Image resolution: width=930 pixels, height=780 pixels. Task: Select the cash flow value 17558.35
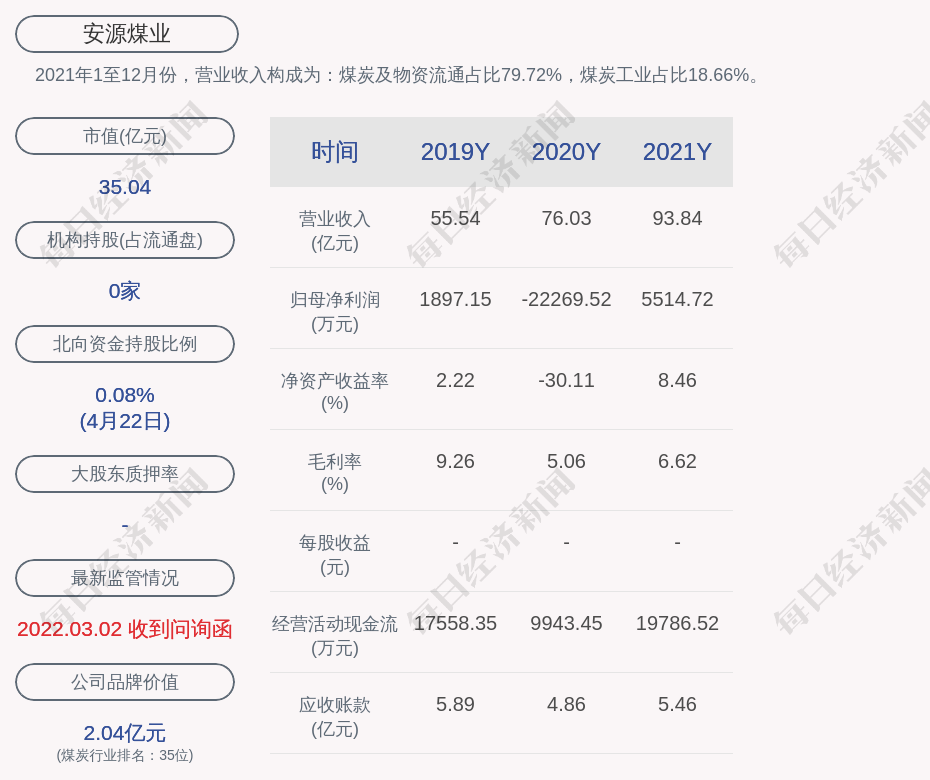pyautogui.click(x=455, y=623)
